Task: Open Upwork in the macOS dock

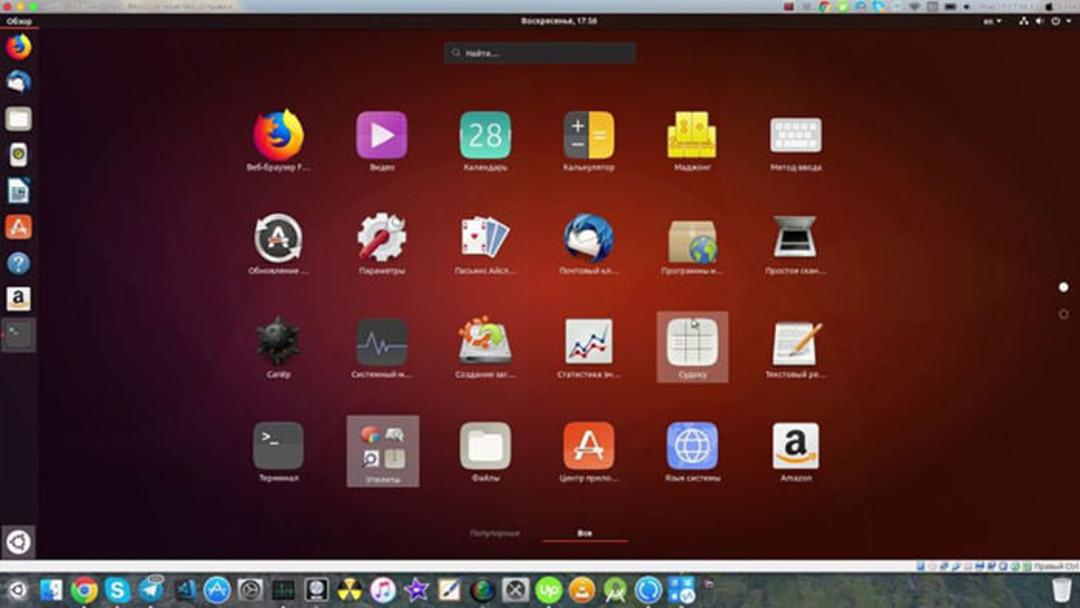Action: click(x=548, y=590)
